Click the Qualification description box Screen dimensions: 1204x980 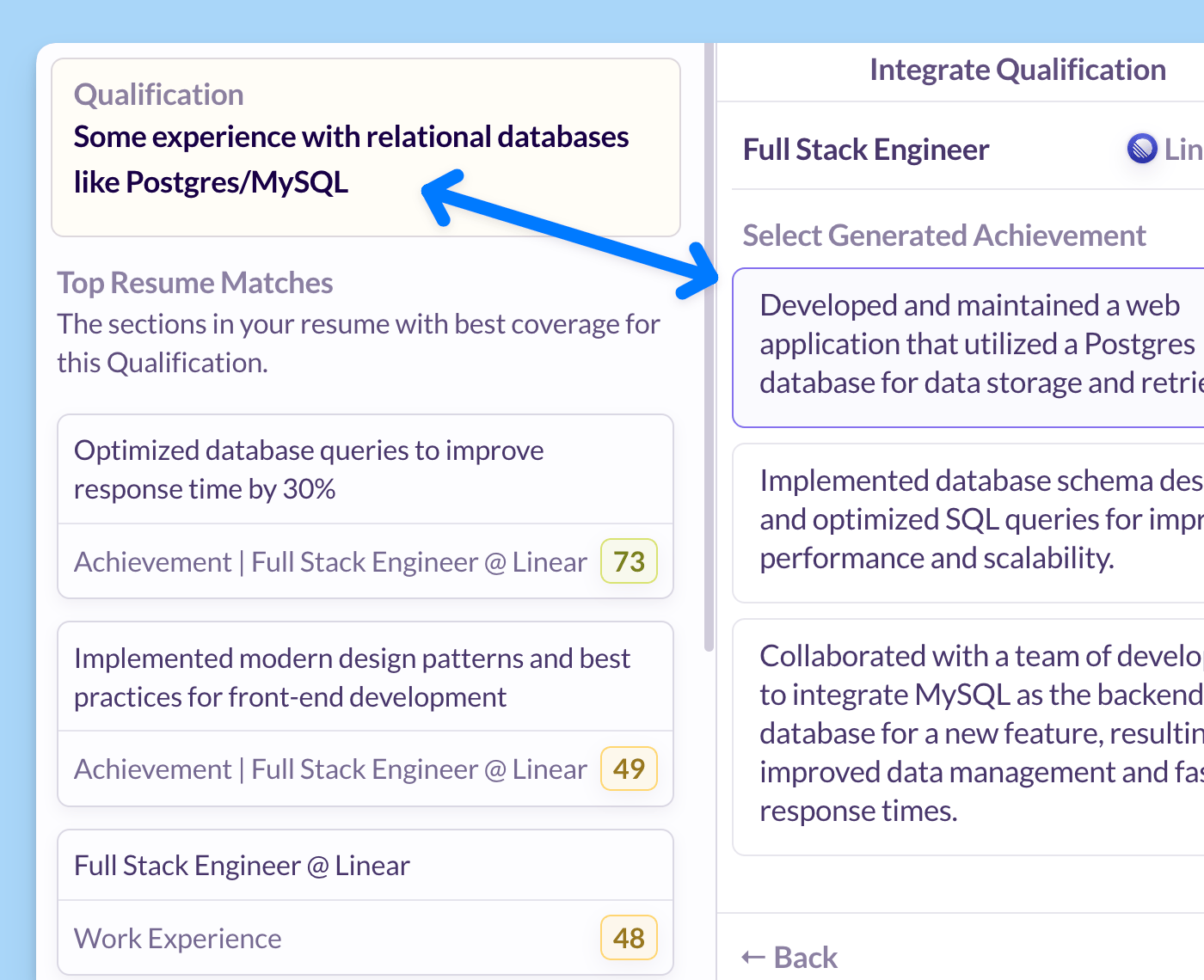(x=365, y=147)
